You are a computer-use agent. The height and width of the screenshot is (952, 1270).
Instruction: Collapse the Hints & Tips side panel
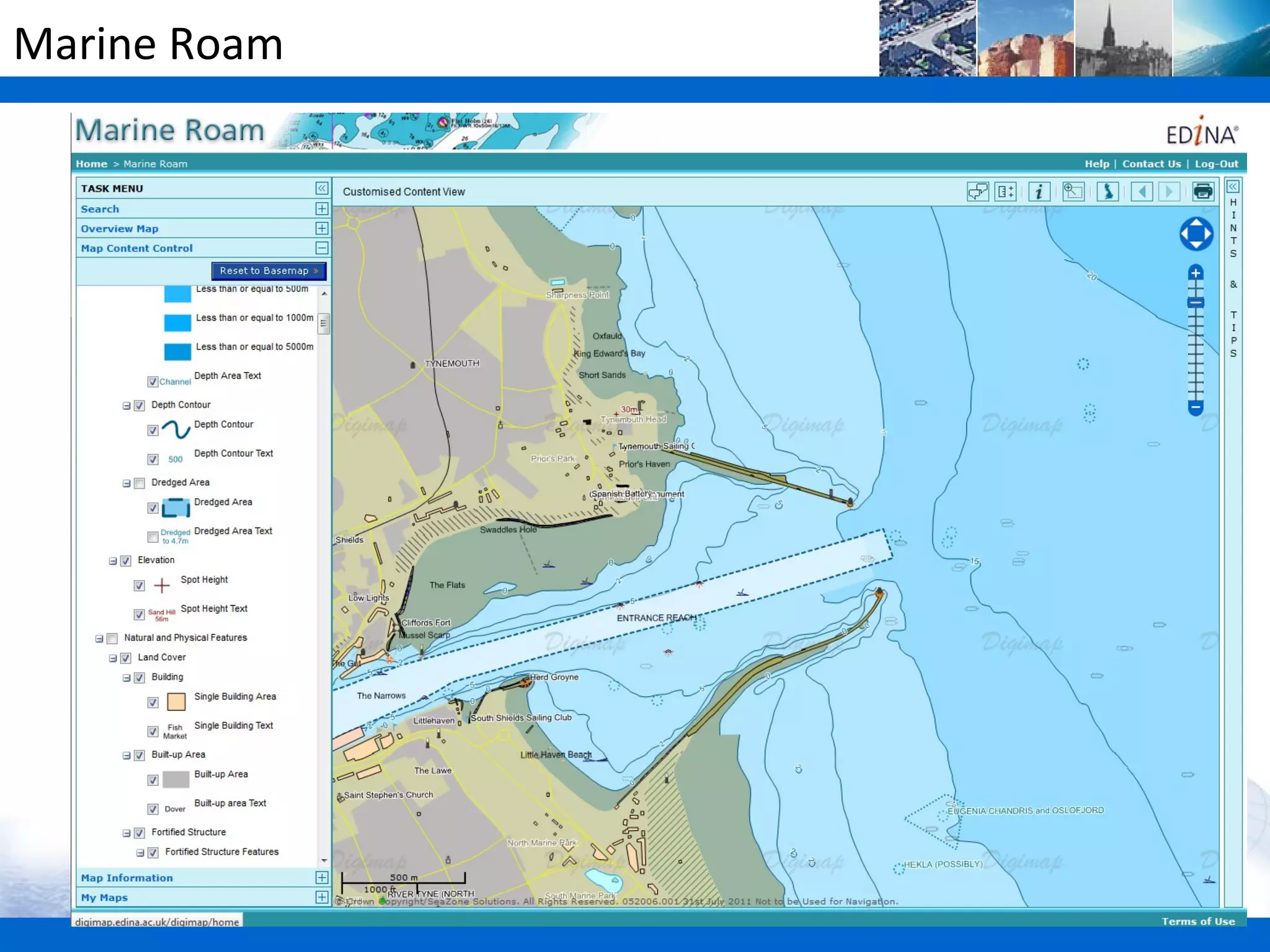pyautogui.click(x=1233, y=187)
